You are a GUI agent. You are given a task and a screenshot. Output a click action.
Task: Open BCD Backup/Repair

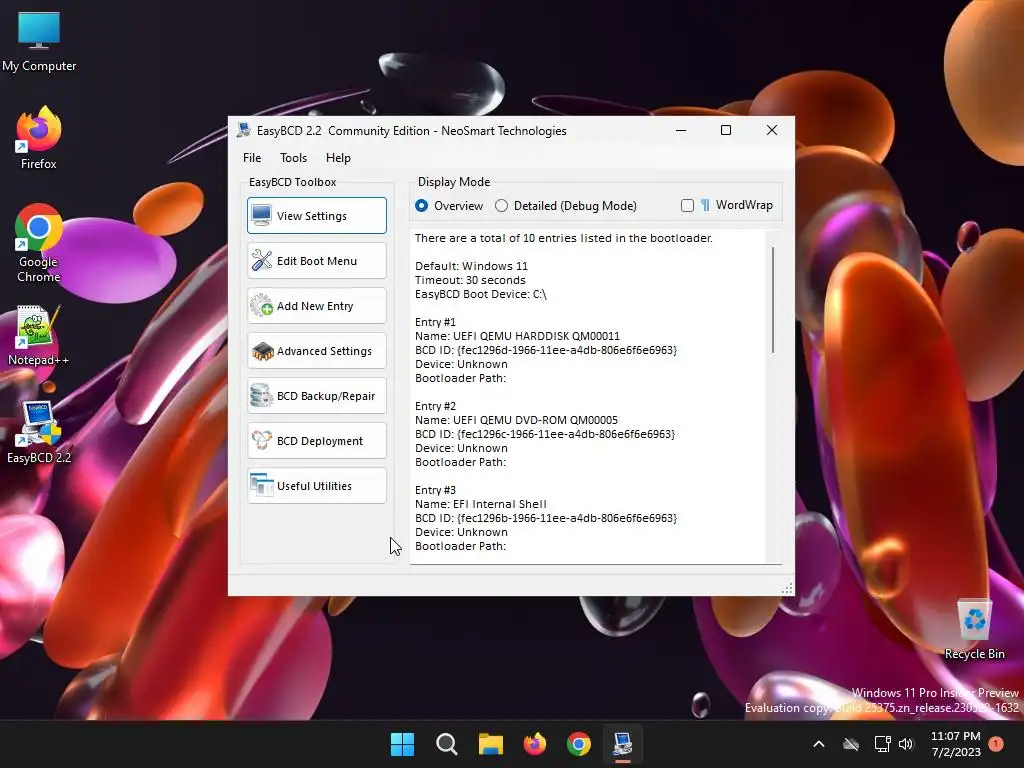(317, 396)
